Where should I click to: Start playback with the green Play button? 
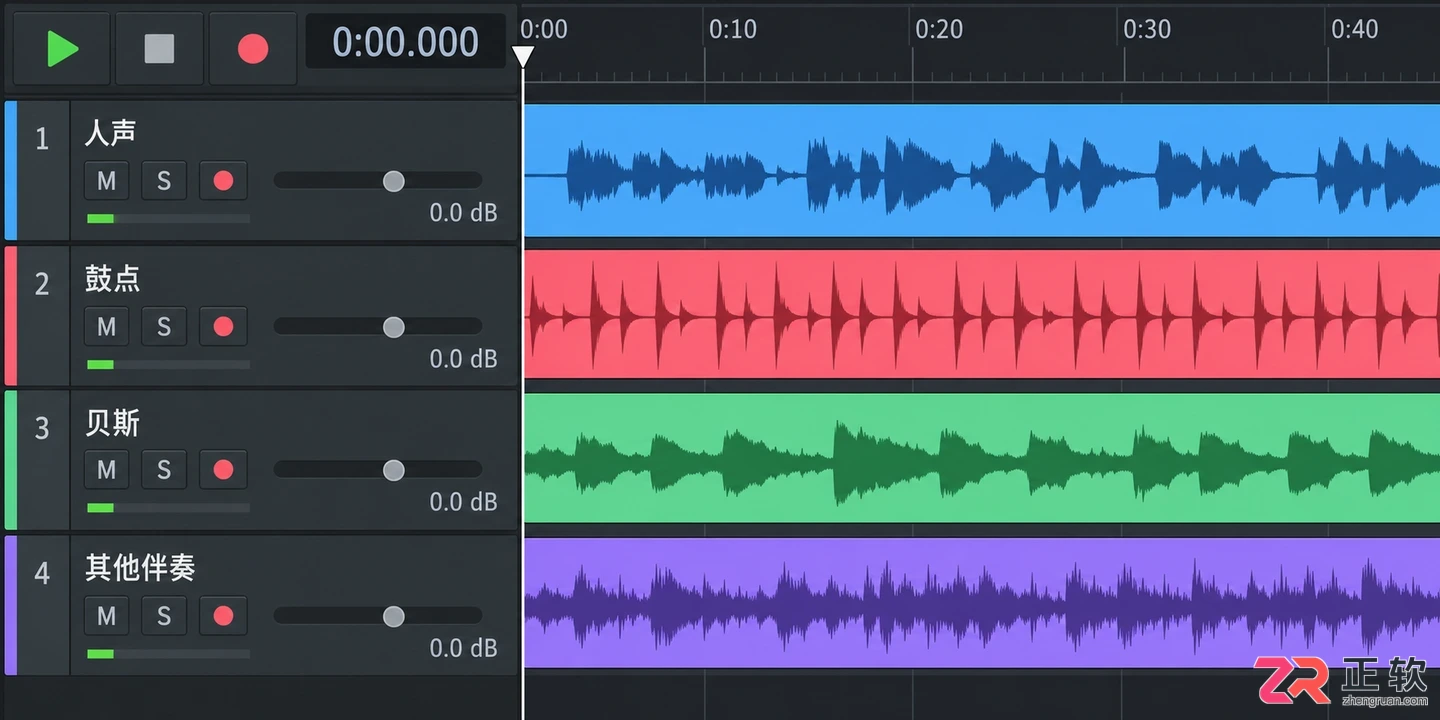(62, 48)
